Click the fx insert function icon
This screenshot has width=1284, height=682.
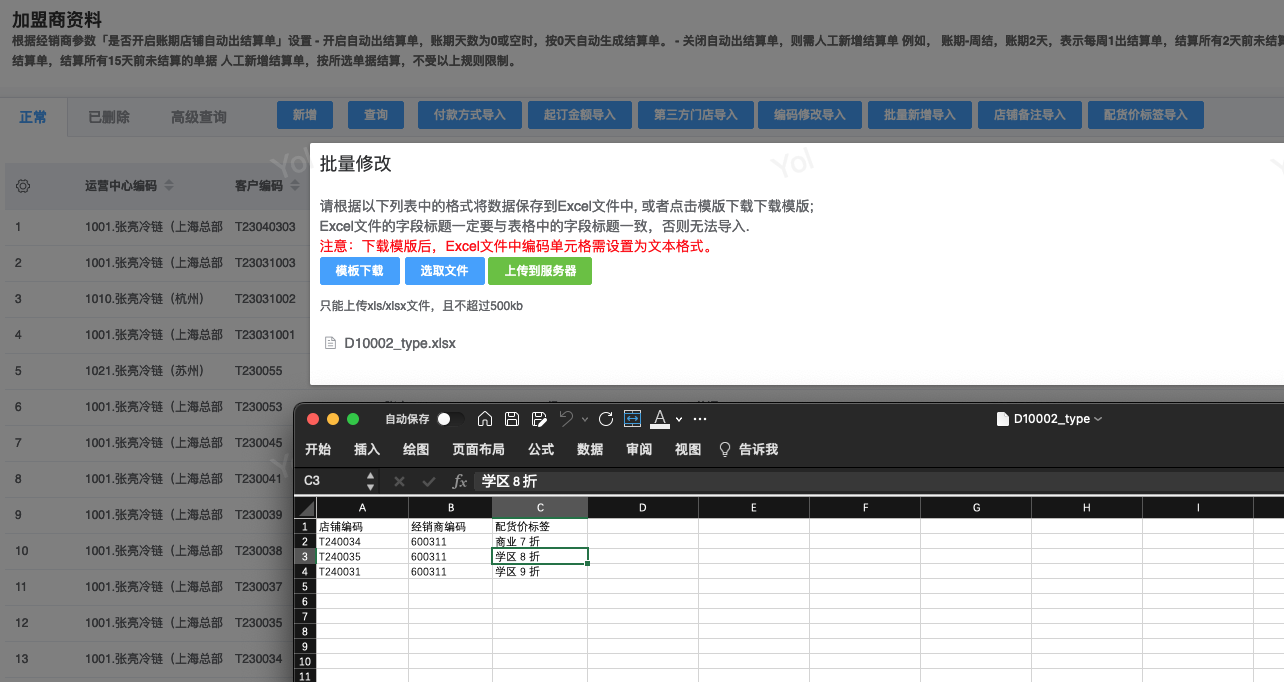[460, 481]
